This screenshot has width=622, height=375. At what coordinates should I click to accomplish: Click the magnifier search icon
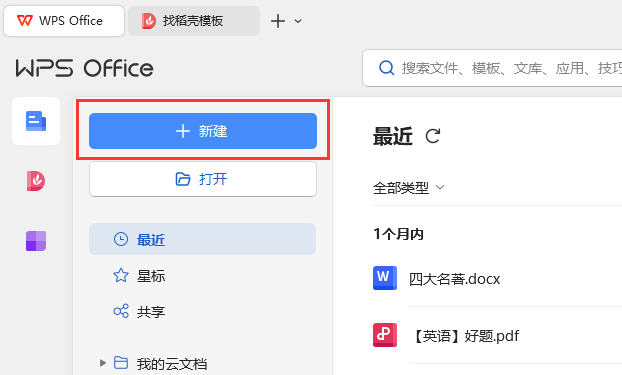click(386, 68)
